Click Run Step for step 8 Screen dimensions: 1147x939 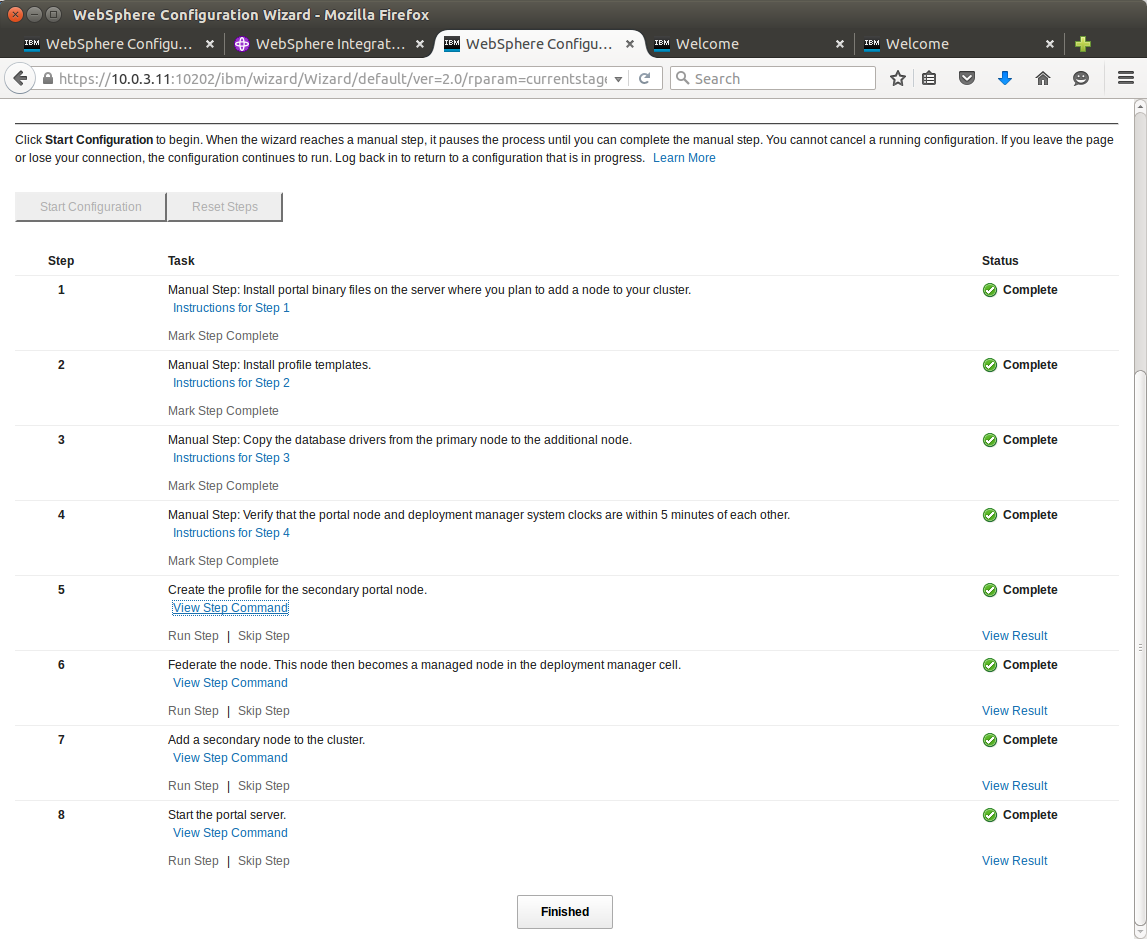tap(193, 861)
